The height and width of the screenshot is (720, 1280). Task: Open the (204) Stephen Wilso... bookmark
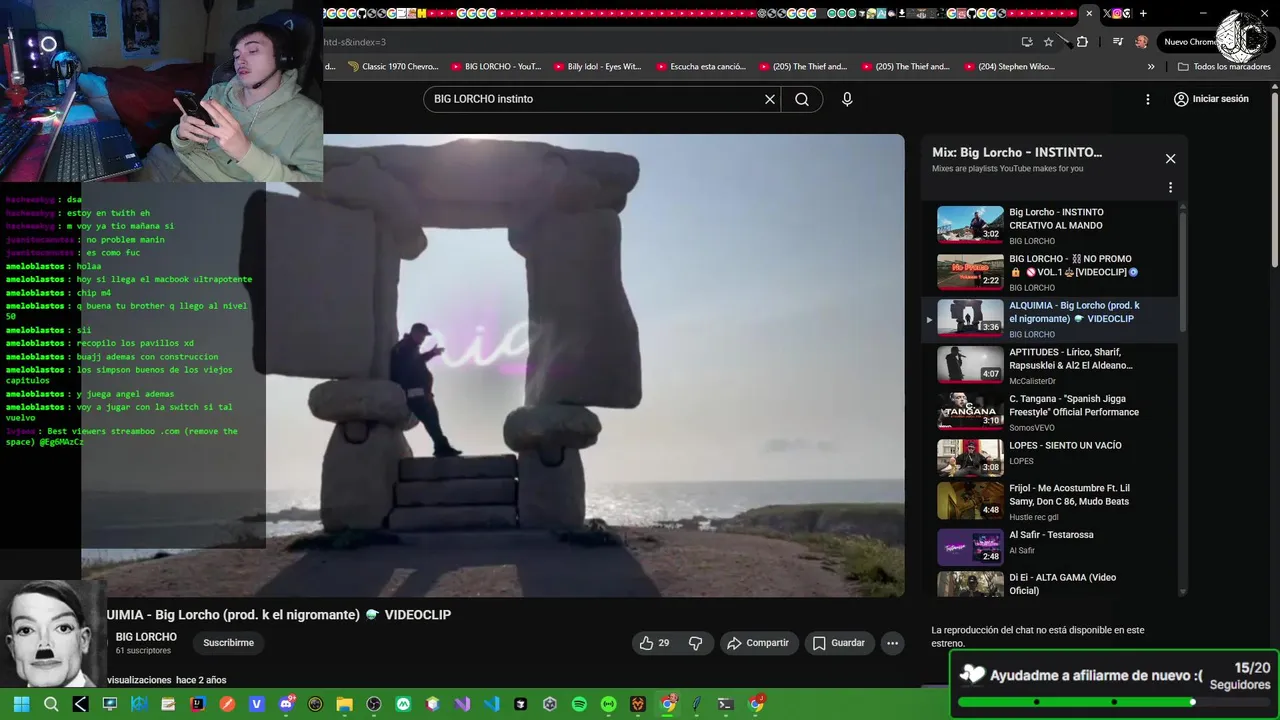(x=1009, y=67)
